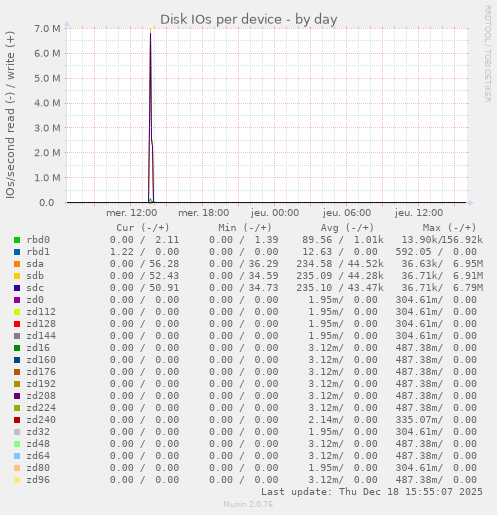Screen dimensions: 497x515
Task: Click the sdb device label
Action: 35,276
